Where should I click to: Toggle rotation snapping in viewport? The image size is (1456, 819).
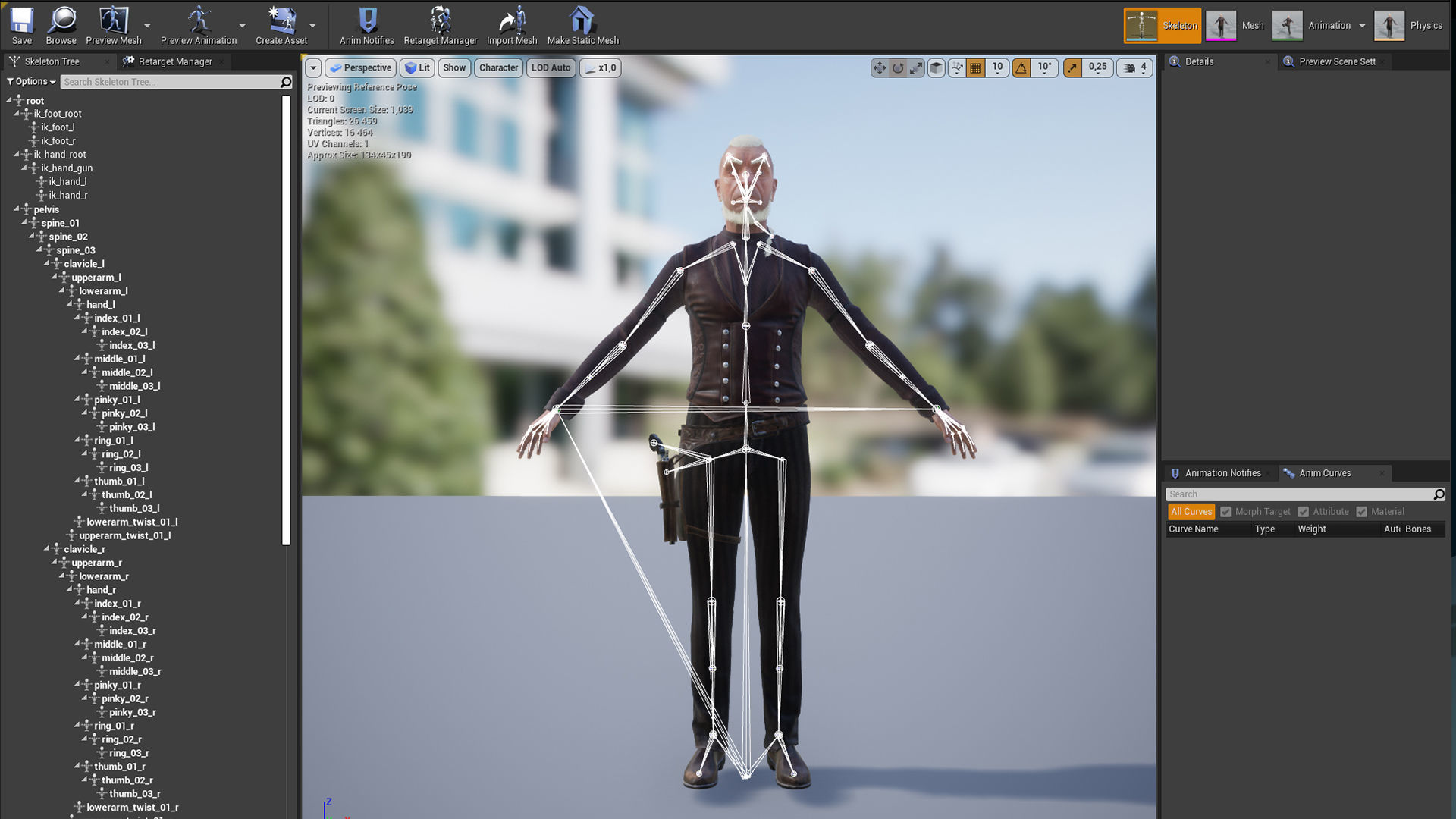click(1021, 68)
